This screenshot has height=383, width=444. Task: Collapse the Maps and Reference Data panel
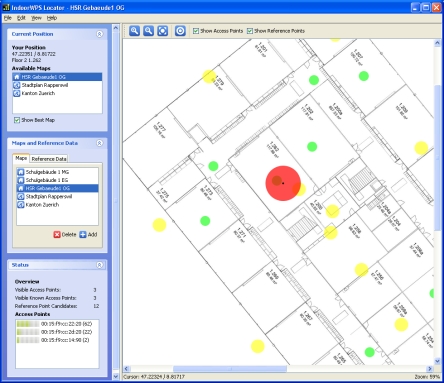coord(99,143)
